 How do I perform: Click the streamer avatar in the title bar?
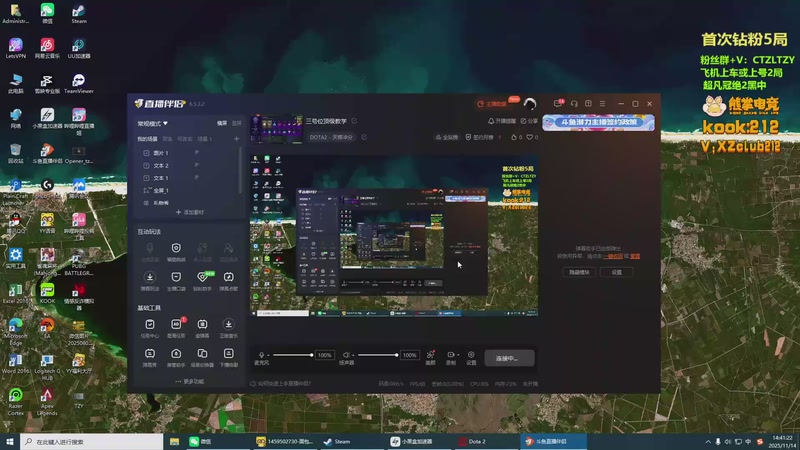tap(530, 104)
